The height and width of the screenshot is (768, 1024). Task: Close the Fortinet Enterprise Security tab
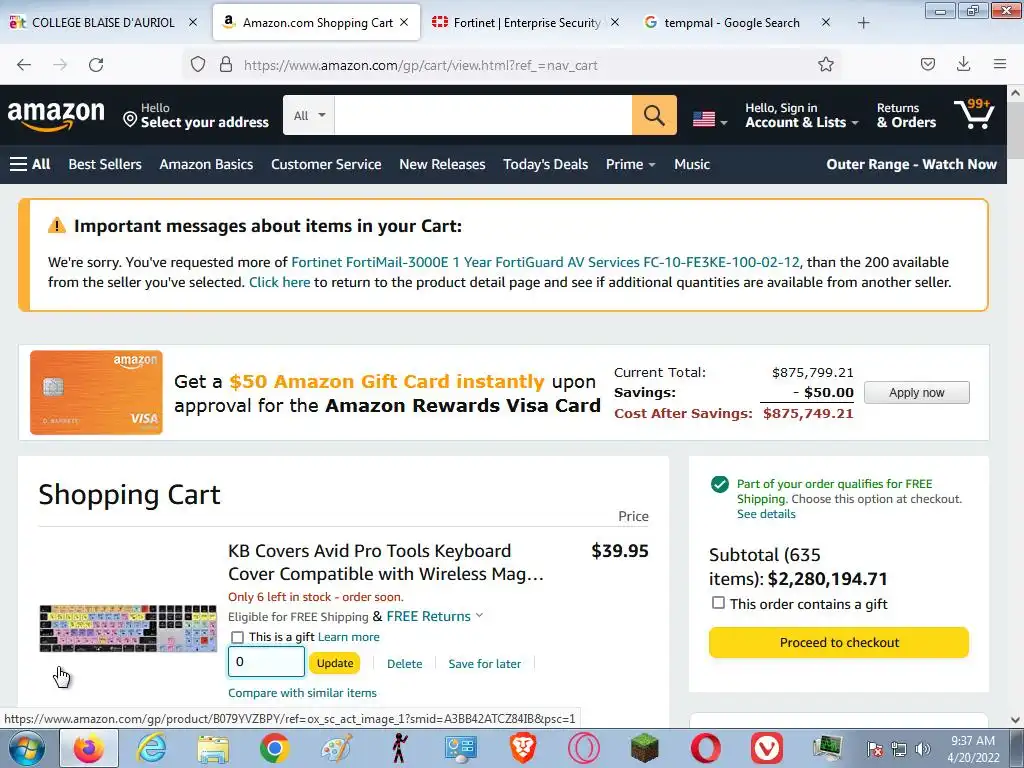coord(615,22)
